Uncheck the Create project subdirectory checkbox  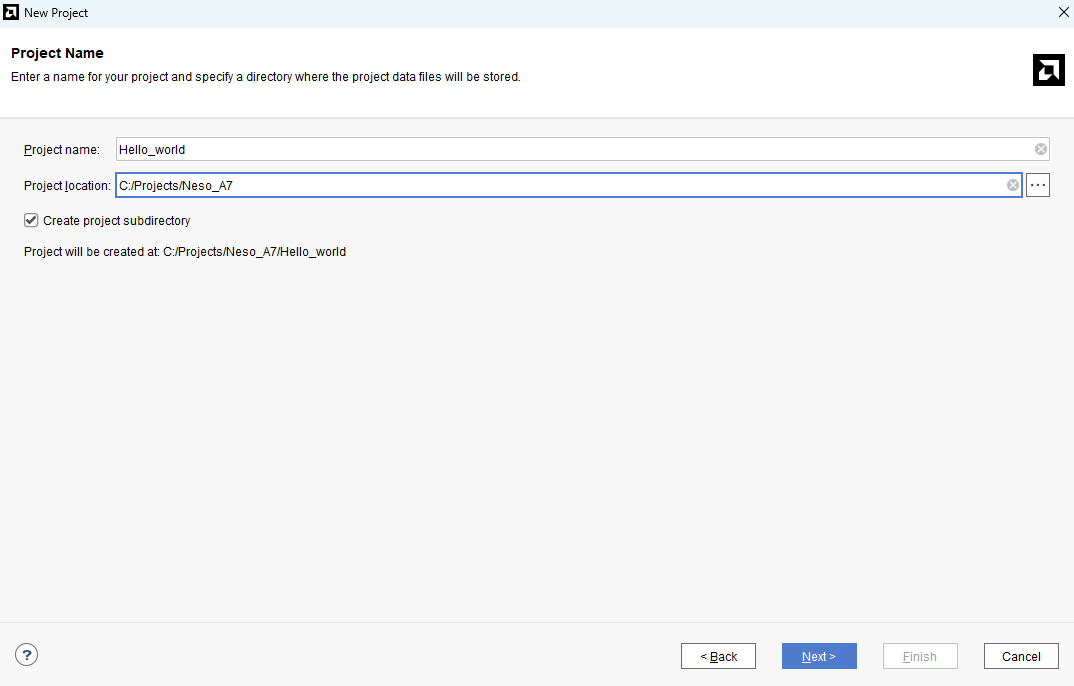point(31,220)
